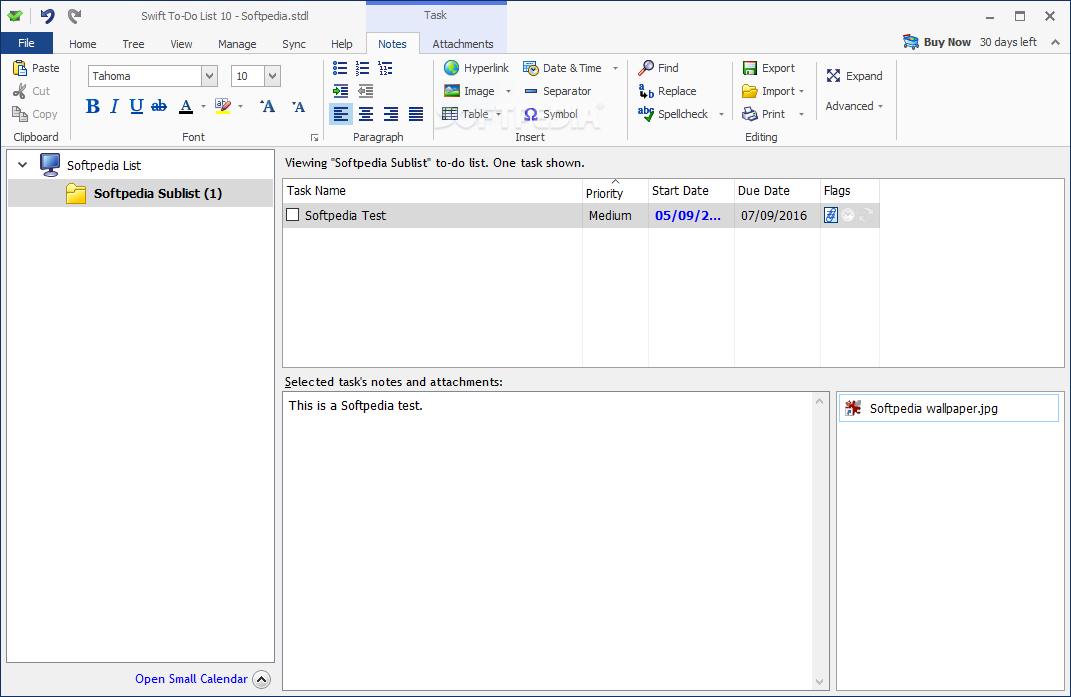1071x697 pixels.
Task: Click the Undo arrow in title bar
Action: [x=47, y=15]
